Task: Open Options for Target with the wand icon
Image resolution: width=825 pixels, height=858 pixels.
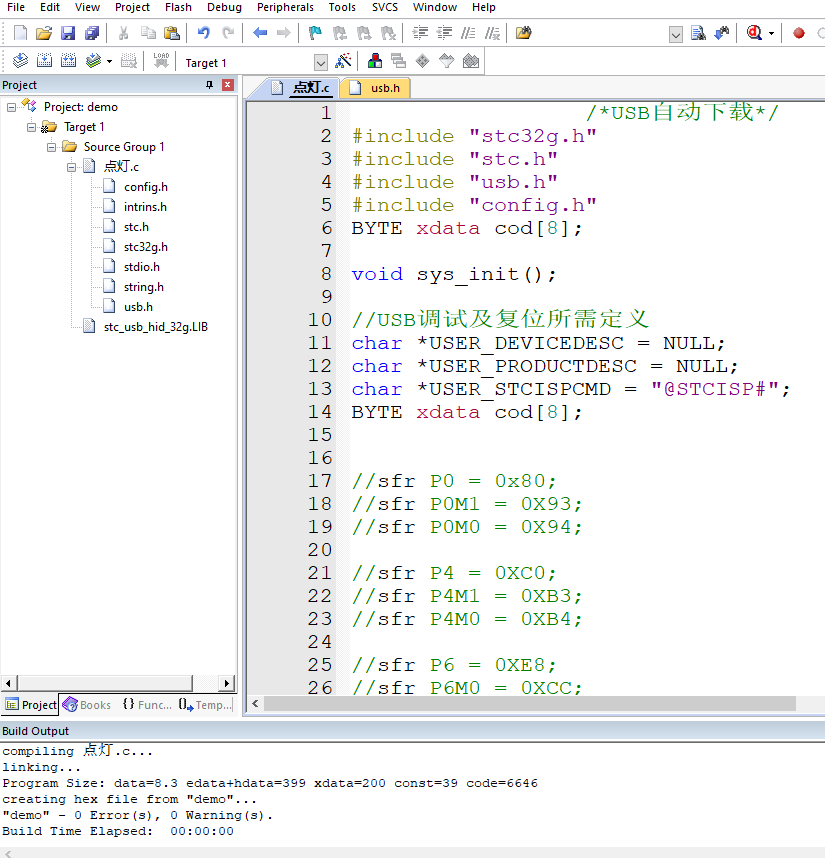Action: click(x=344, y=61)
